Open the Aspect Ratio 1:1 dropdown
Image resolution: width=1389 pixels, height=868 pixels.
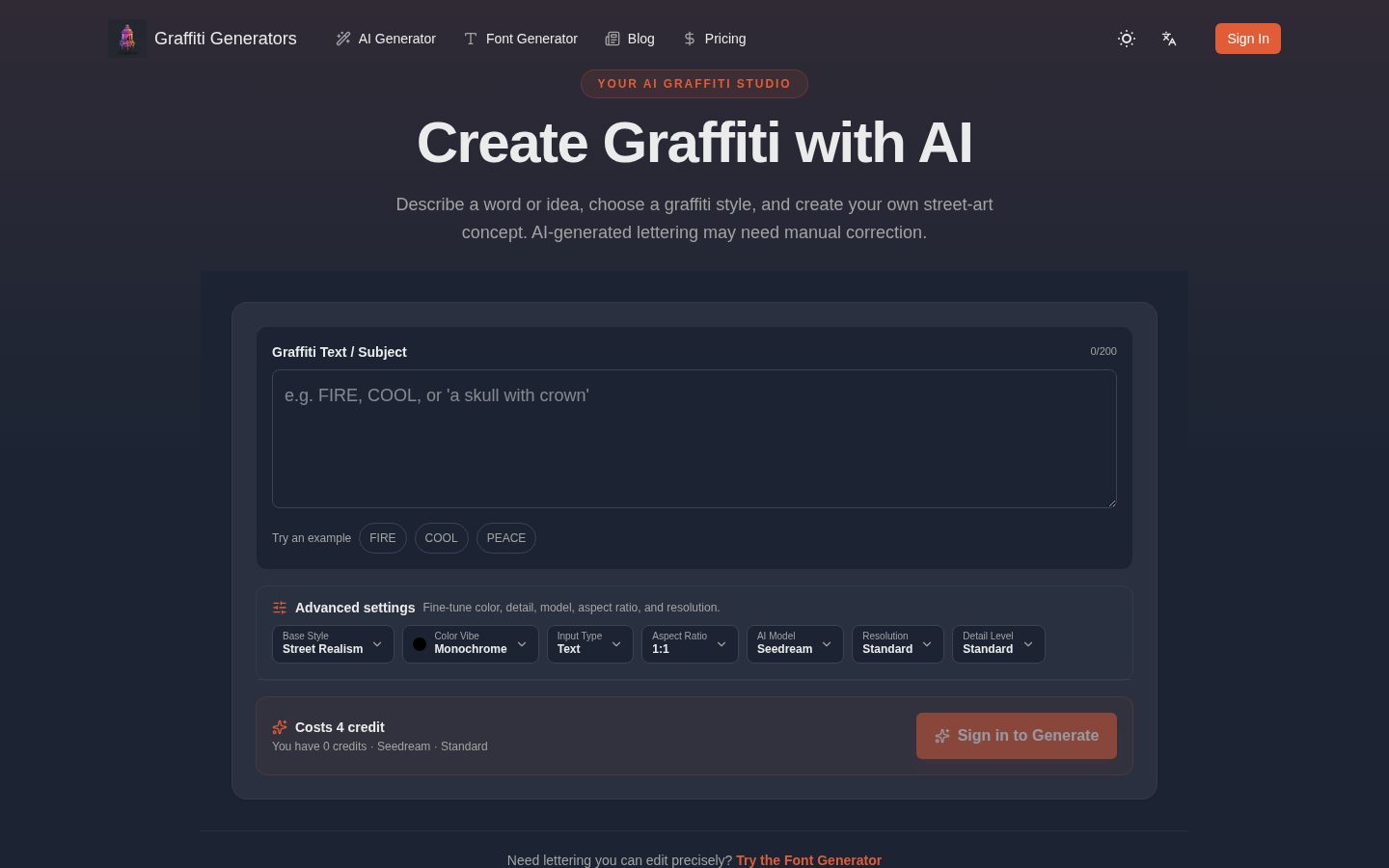[x=690, y=644]
